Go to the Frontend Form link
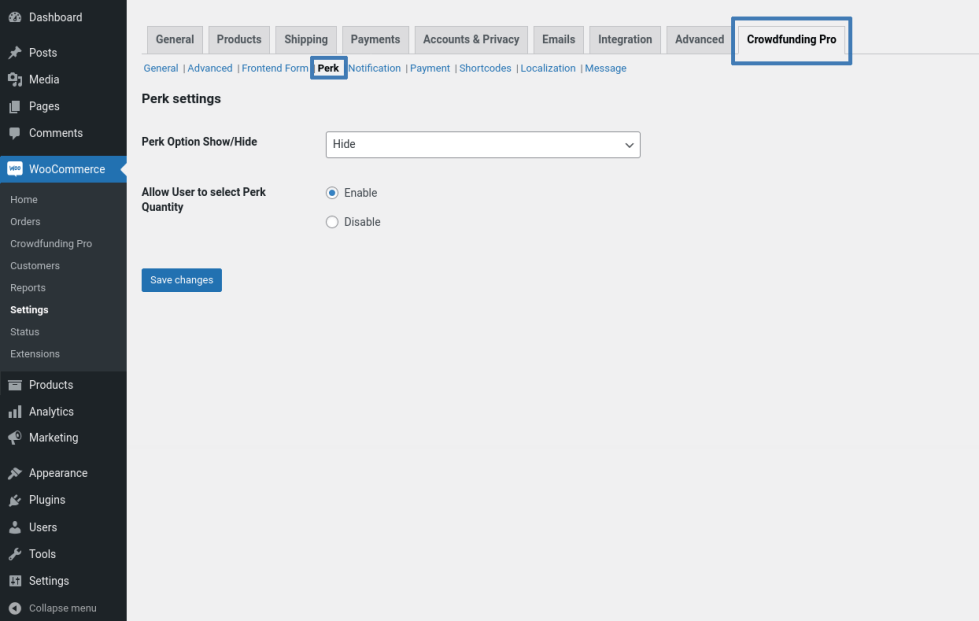This screenshot has height=621, width=979. pos(275,69)
